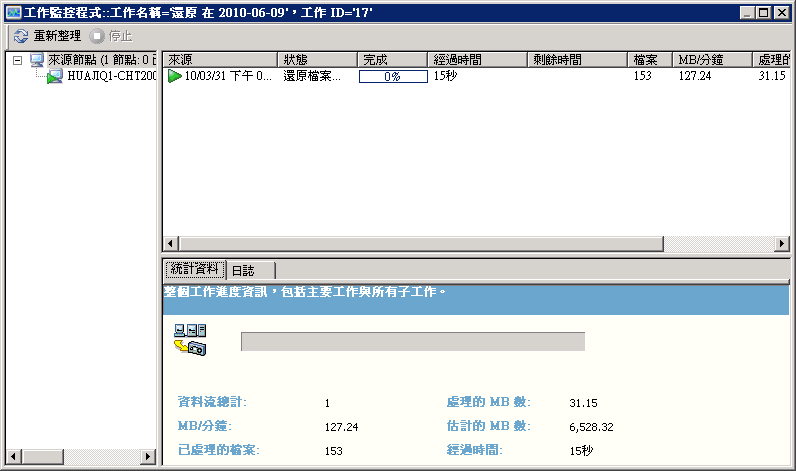The height and width of the screenshot is (471, 796).
Task: Click the 0% progress bar in job row
Action: point(393,76)
